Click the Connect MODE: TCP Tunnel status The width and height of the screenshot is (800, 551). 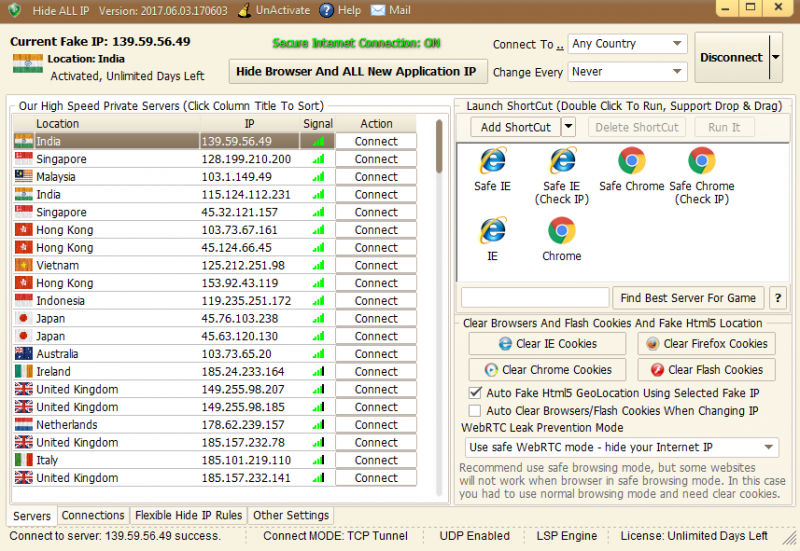pos(335,536)
